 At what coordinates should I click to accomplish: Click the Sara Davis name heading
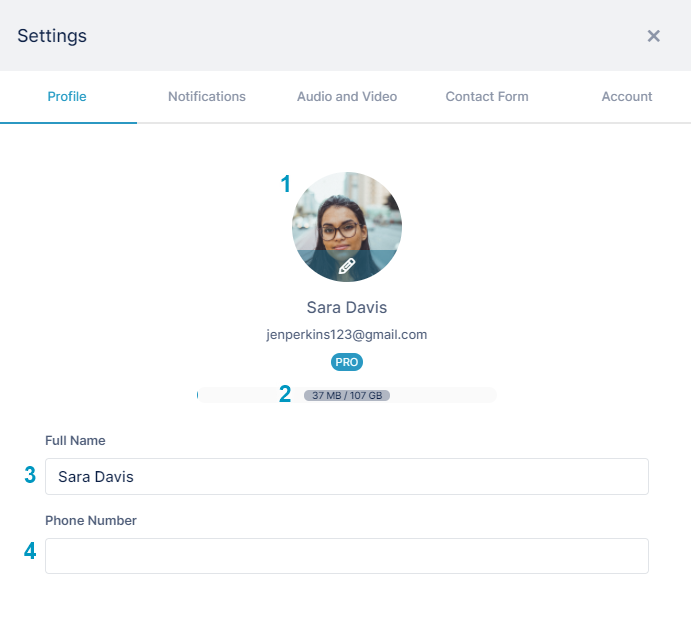coord(347,308)
